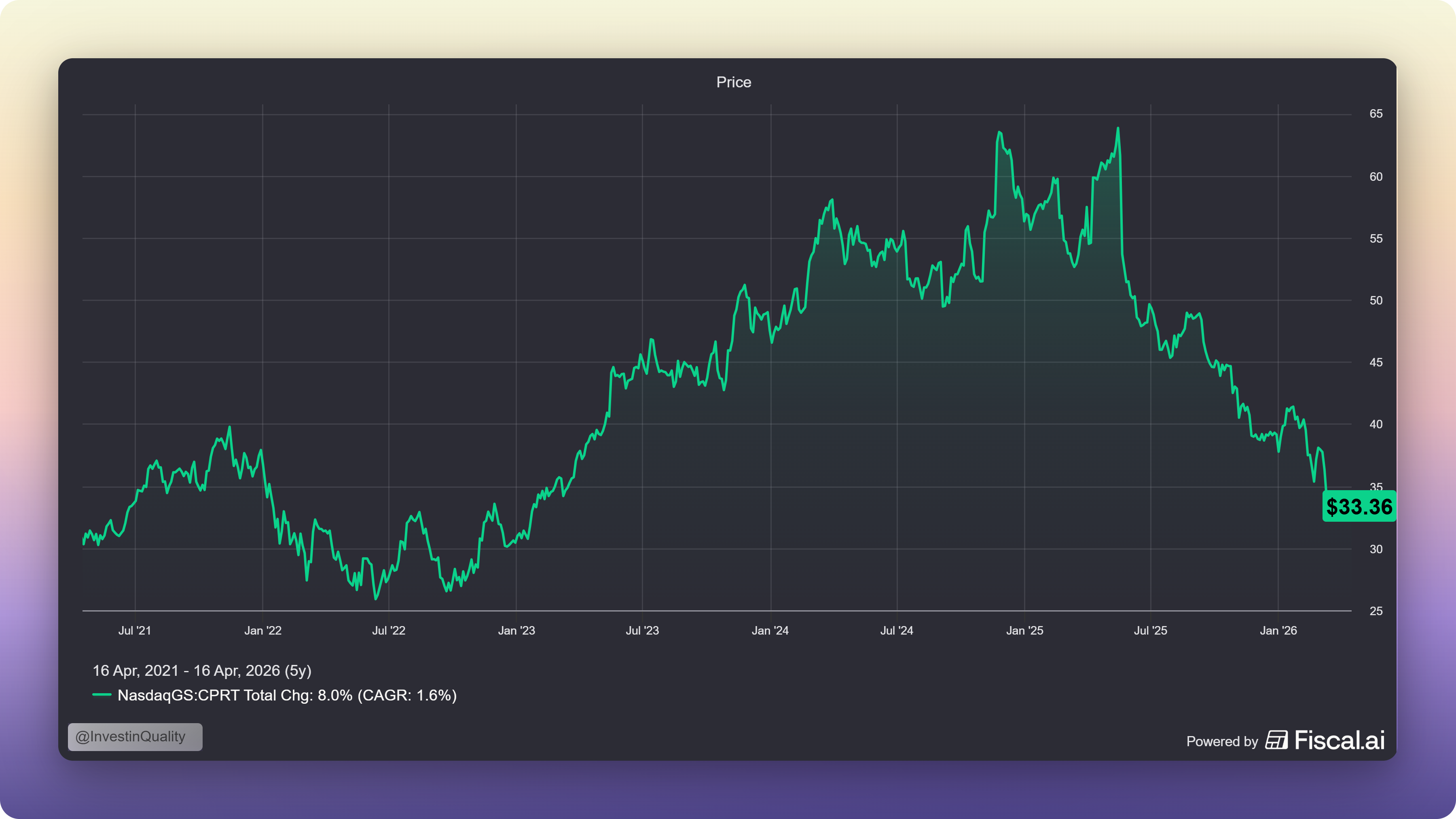Click the Jul '22 x-axis label
Viewport: 1456px width, 819px height.
point(389,630)
